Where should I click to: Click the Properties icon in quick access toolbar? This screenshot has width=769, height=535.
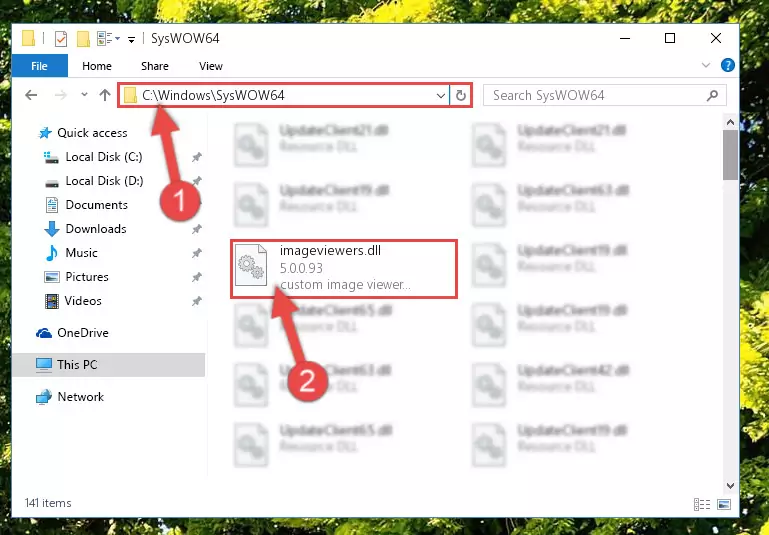point(61,38)
